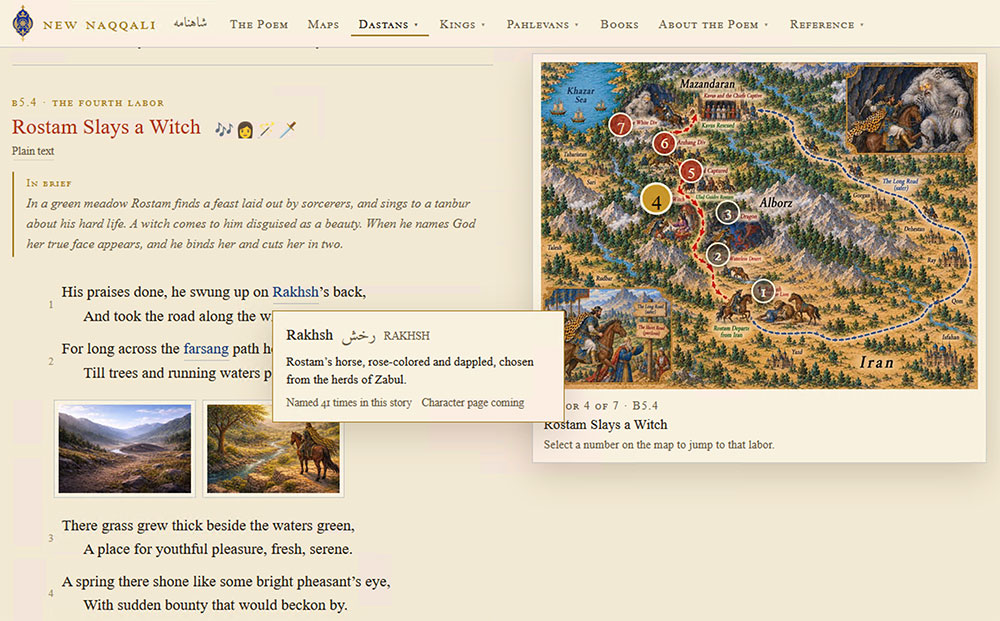Click the 'In brief' label
The width and height of the screenshot is (1000, 621).
49,183
